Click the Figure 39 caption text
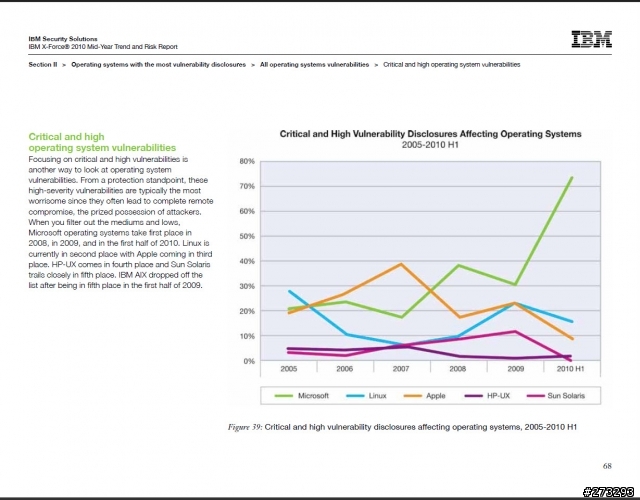The image size is (640, 500). pyautogui.click(x=402, y=427)
